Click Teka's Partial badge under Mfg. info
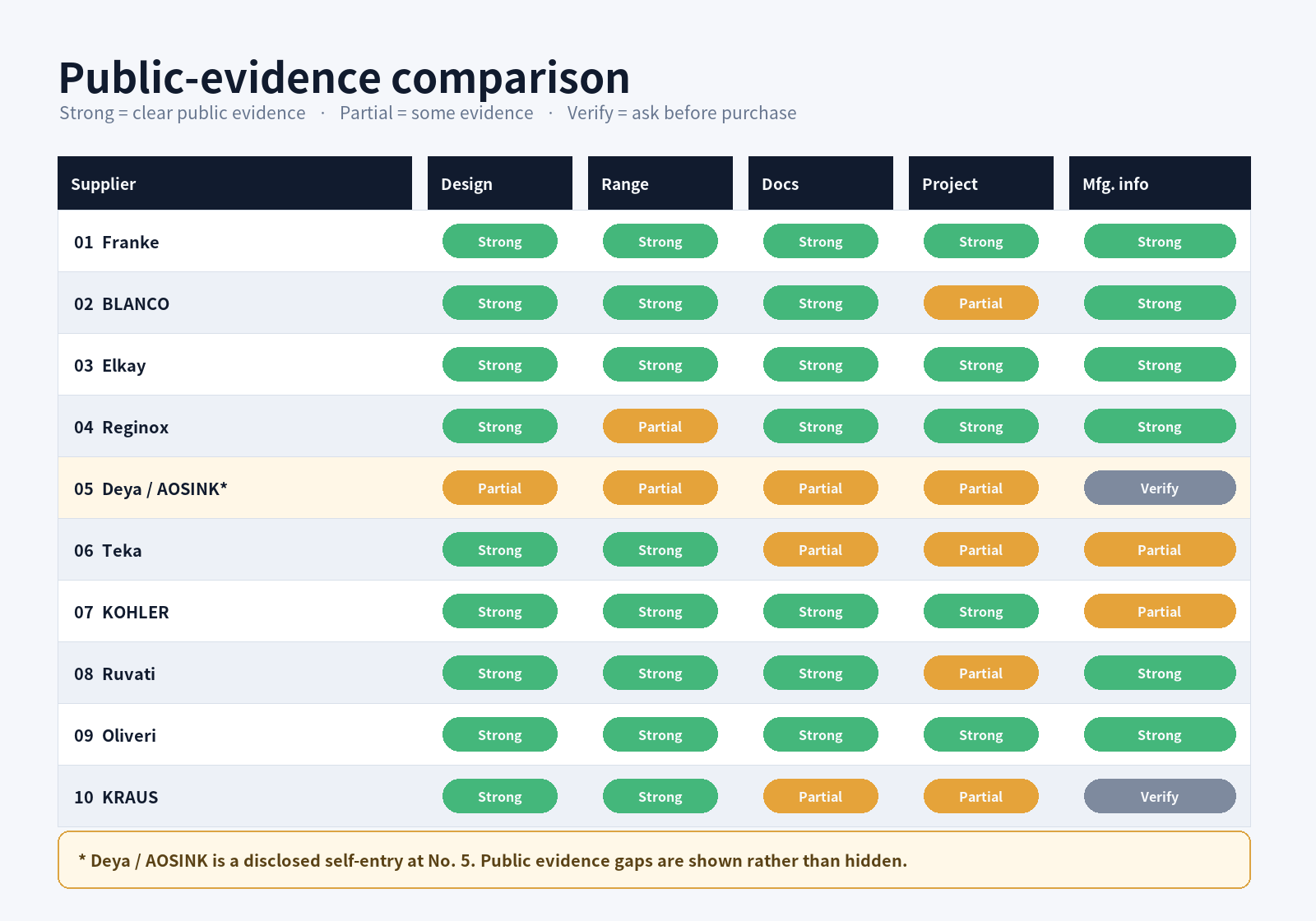1316x921 pixels. [1160, 549]
